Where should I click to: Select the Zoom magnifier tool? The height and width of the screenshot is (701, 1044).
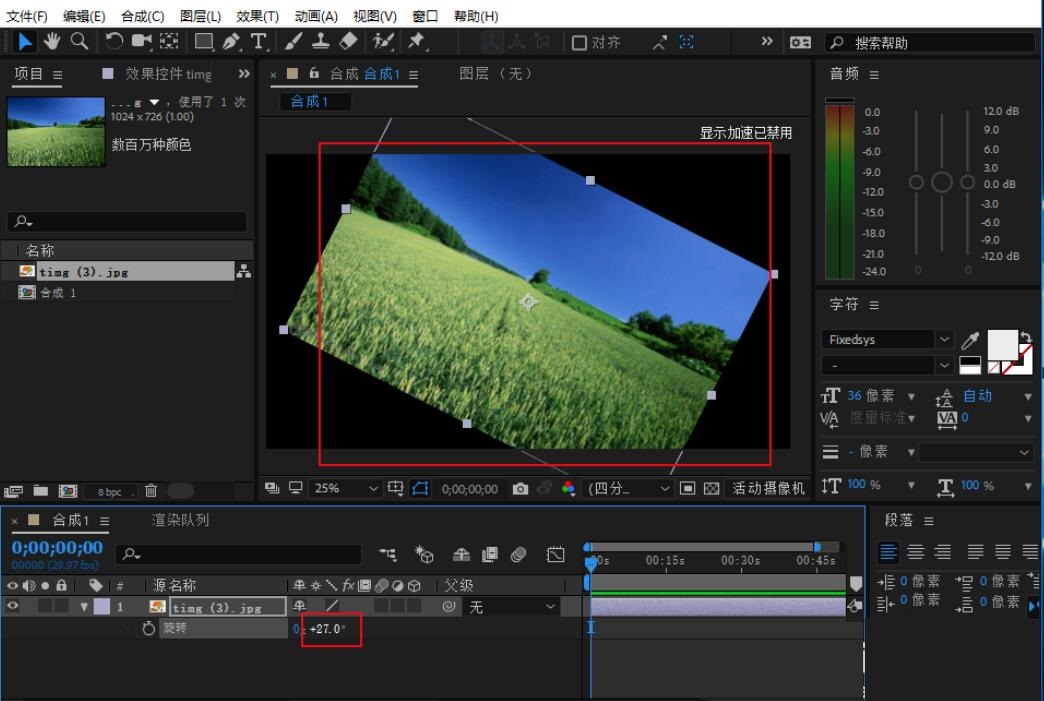point(78,41)
